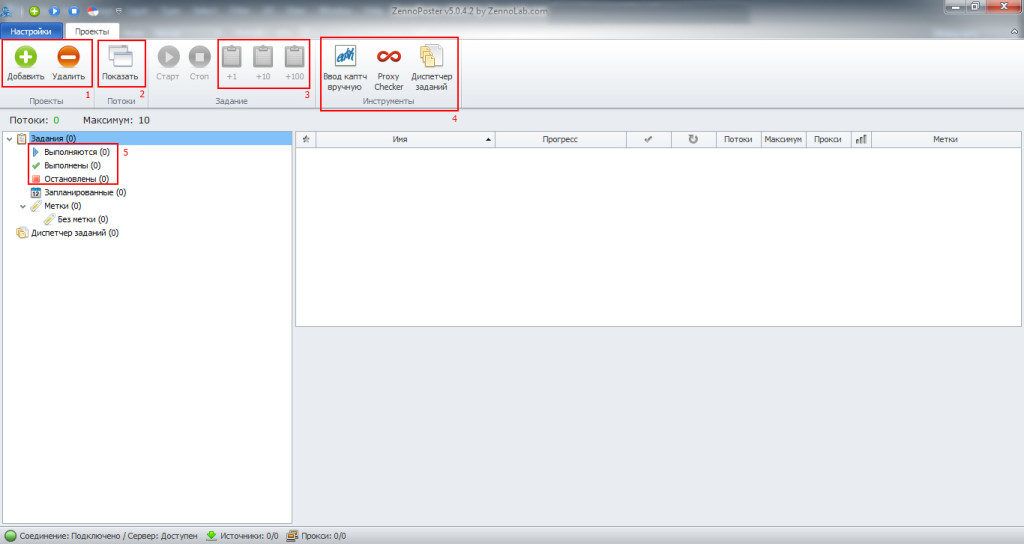Add +10 task executions
1024x544 pixels.
(263, 62)
